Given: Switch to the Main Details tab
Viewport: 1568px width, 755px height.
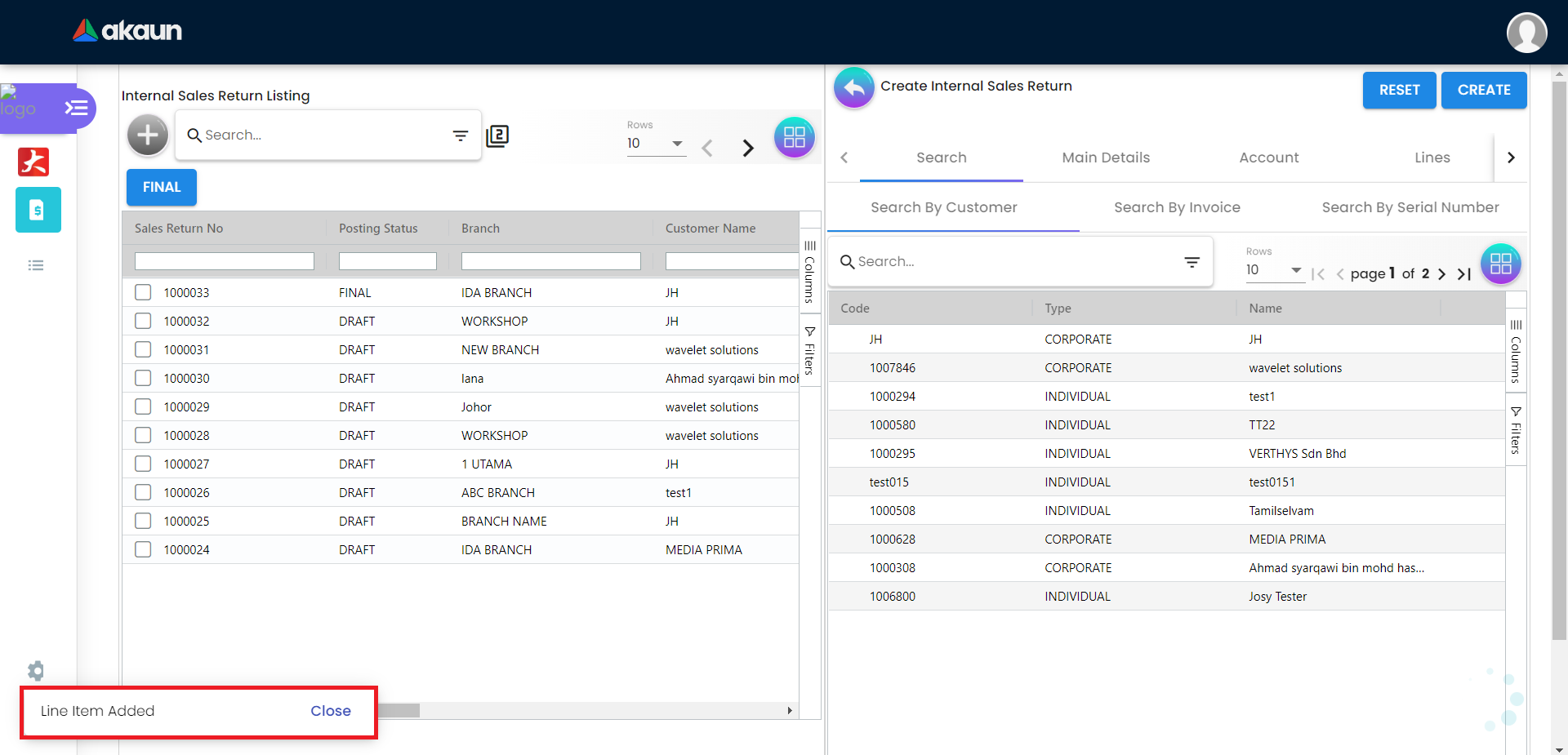Looking at the screenshot, I should tap(1105, 158).
